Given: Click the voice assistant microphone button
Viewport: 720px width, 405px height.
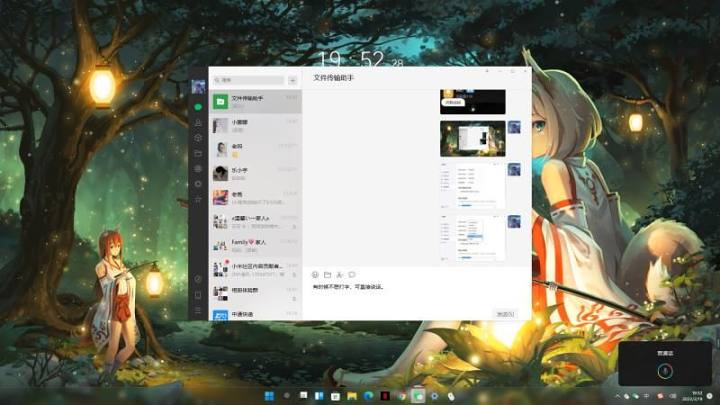Looking at the screenshot, I should pos(665,370).
